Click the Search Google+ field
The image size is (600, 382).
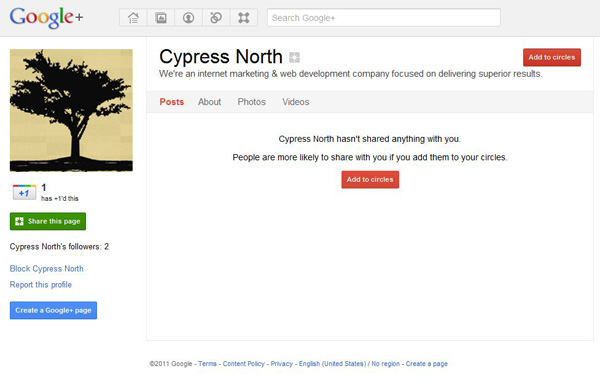(384, 18)
